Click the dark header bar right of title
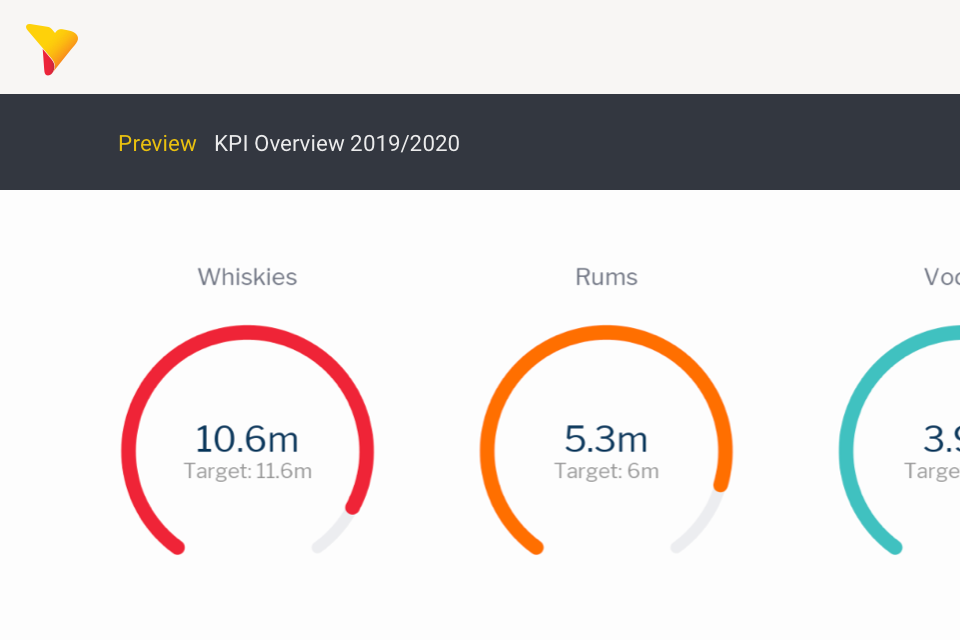 point(700,143)
